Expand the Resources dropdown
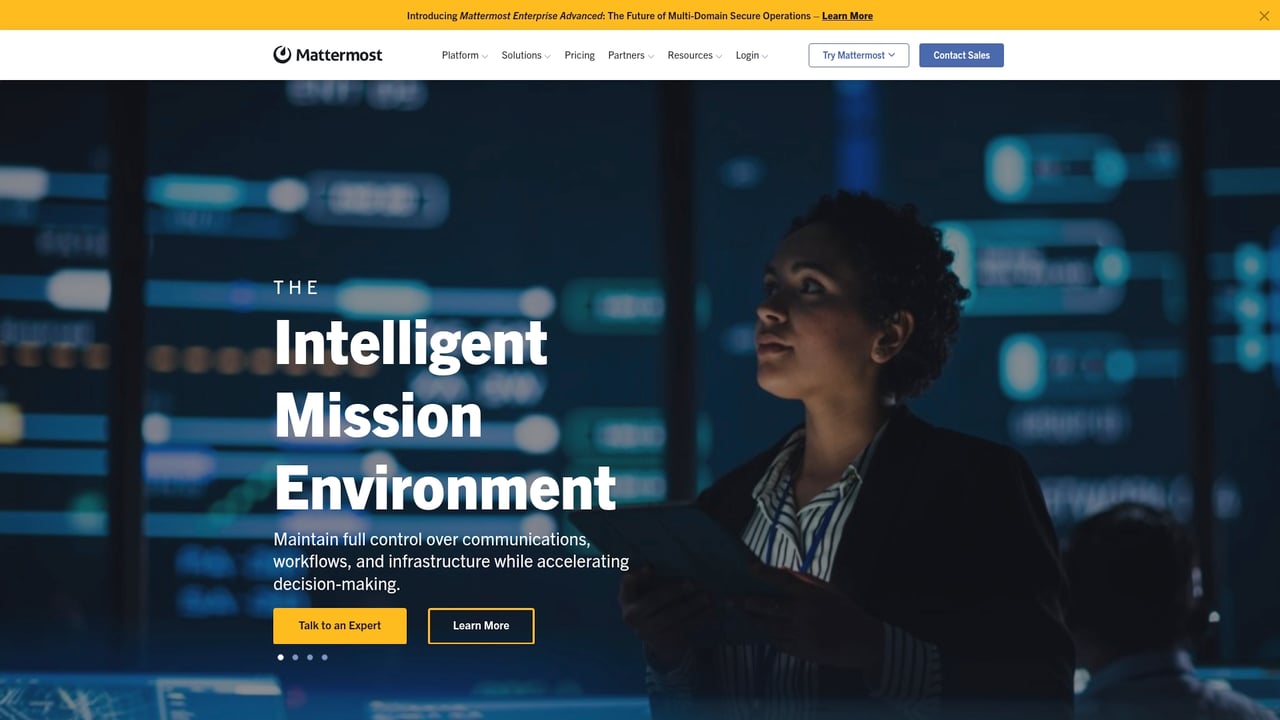 694,55
